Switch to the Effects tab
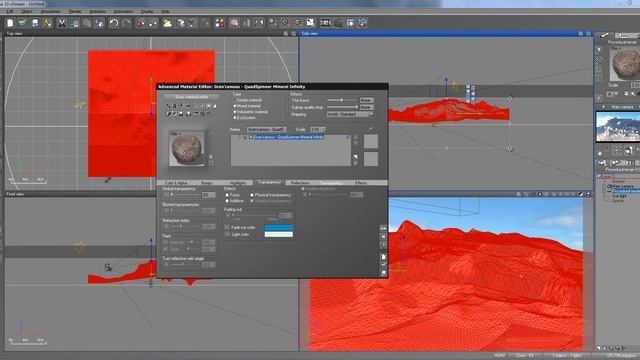The height and width of the screenshot is (360, 640). tap(361, 183)
